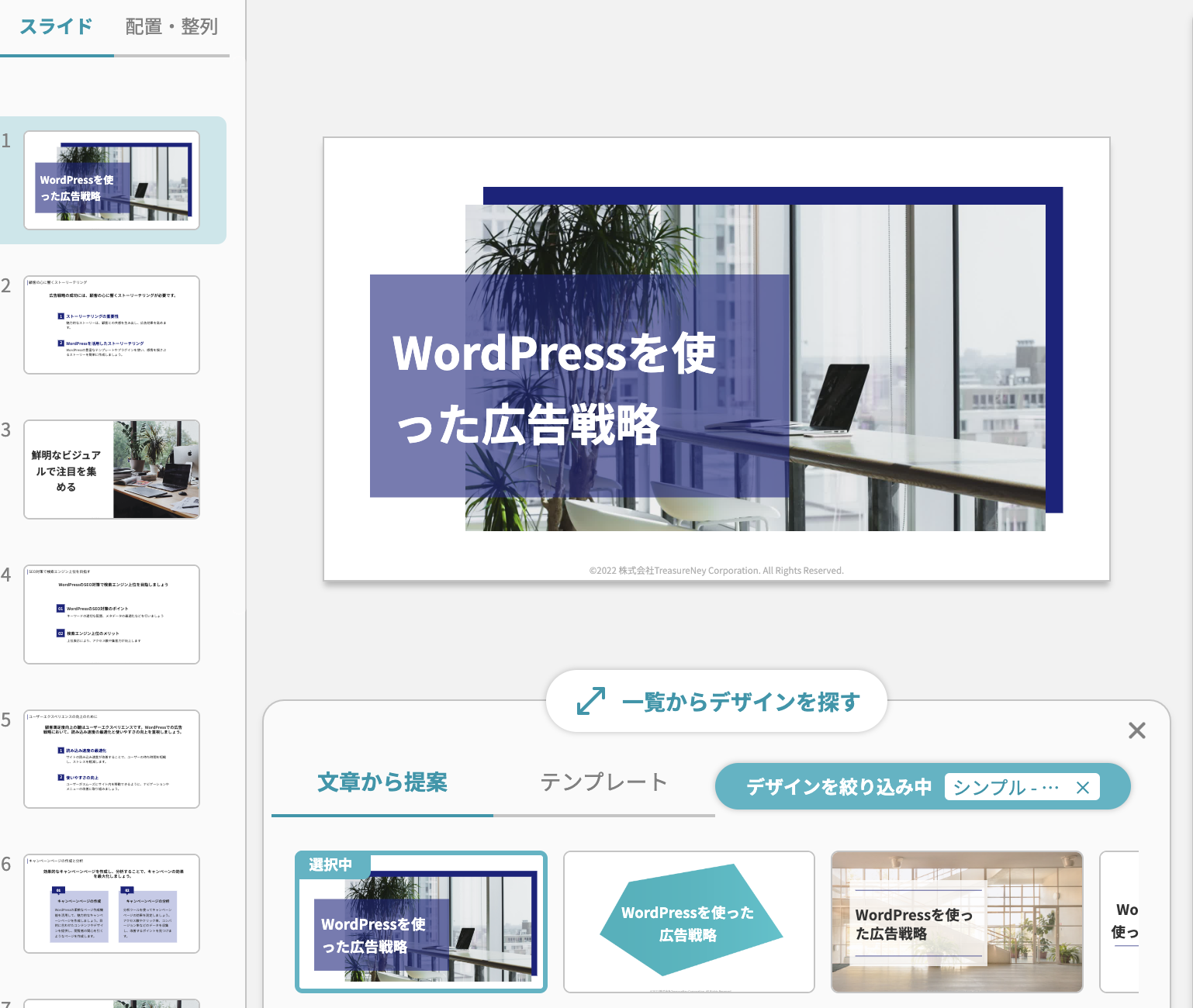
Task: Open the テンプレート tab
Action: coord(603,782)
